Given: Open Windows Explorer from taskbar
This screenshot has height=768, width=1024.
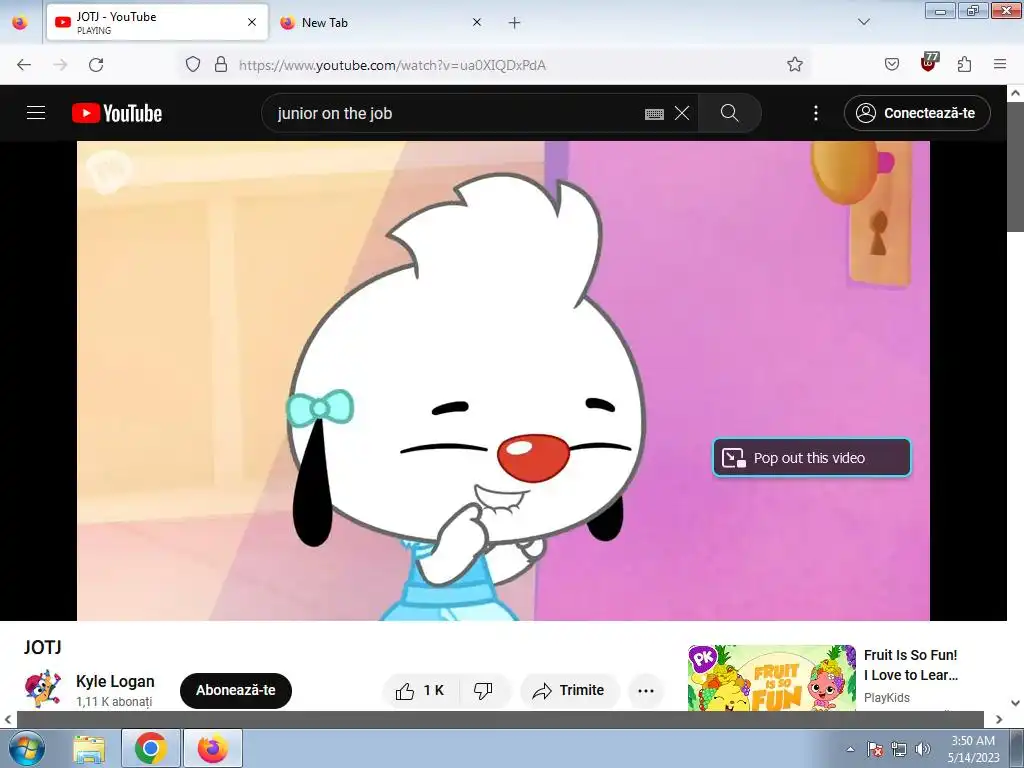Looking at the screenshot, I should pos(89,748).
